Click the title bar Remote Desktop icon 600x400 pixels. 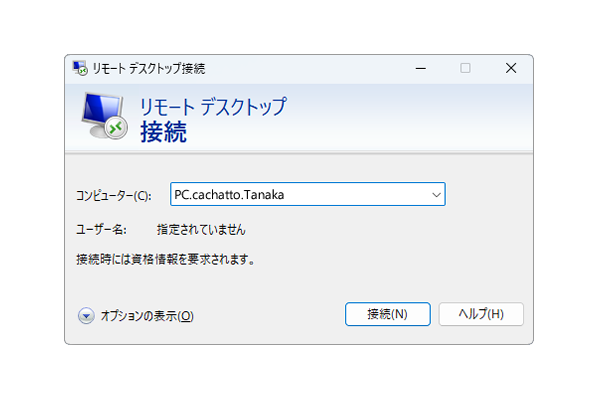coord(80,69)
